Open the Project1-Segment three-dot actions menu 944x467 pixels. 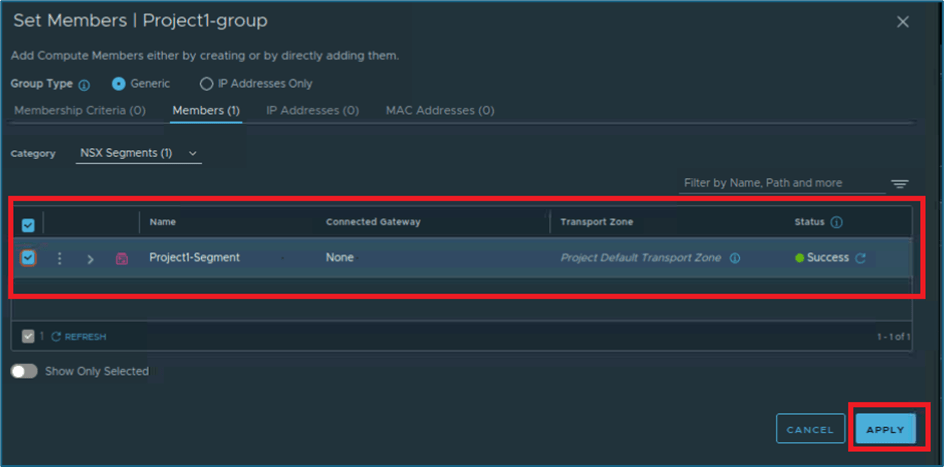(x=59, y=259)
